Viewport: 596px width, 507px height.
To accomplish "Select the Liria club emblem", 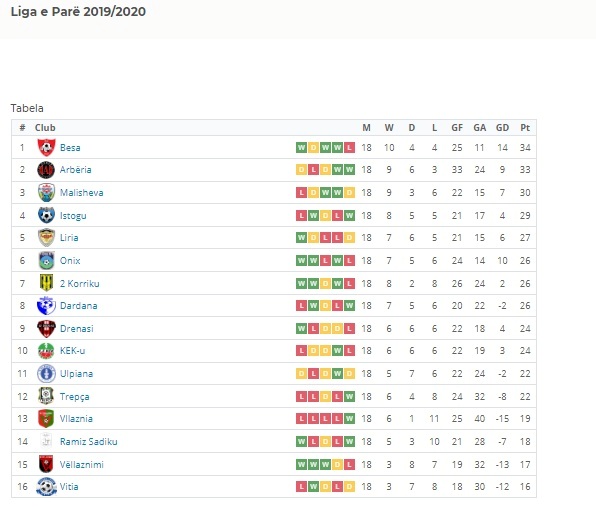I will tap(46, 238).
